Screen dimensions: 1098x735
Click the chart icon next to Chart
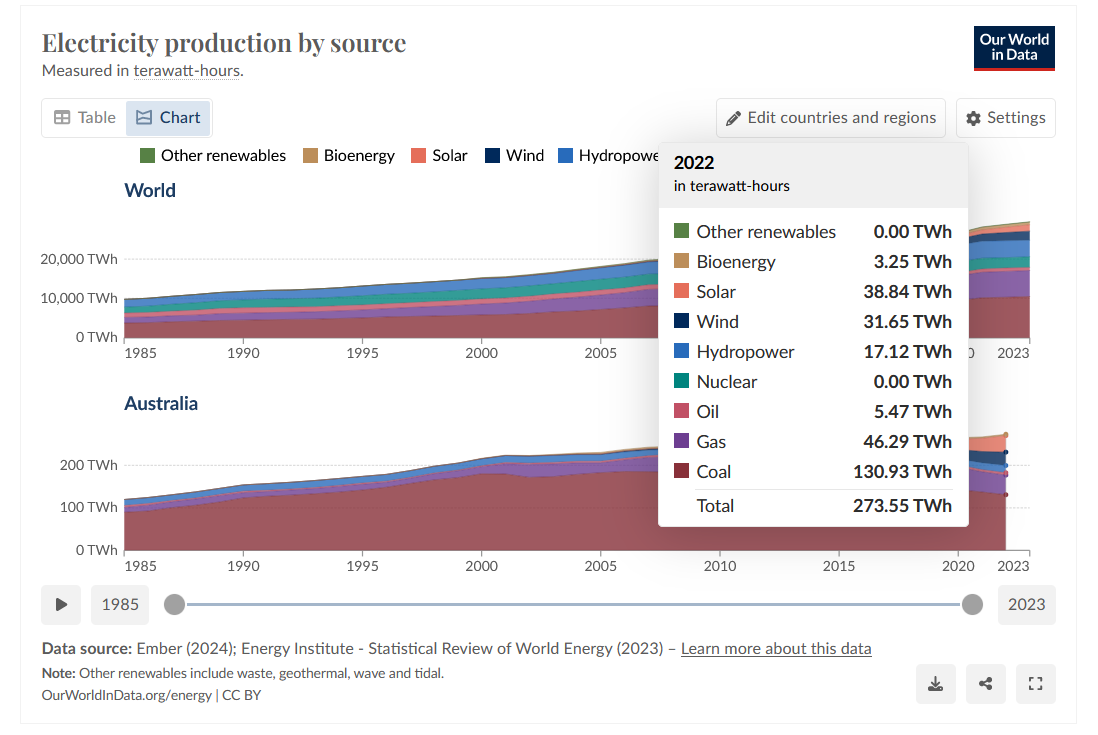pyautogui.click(x=143, y=117)
